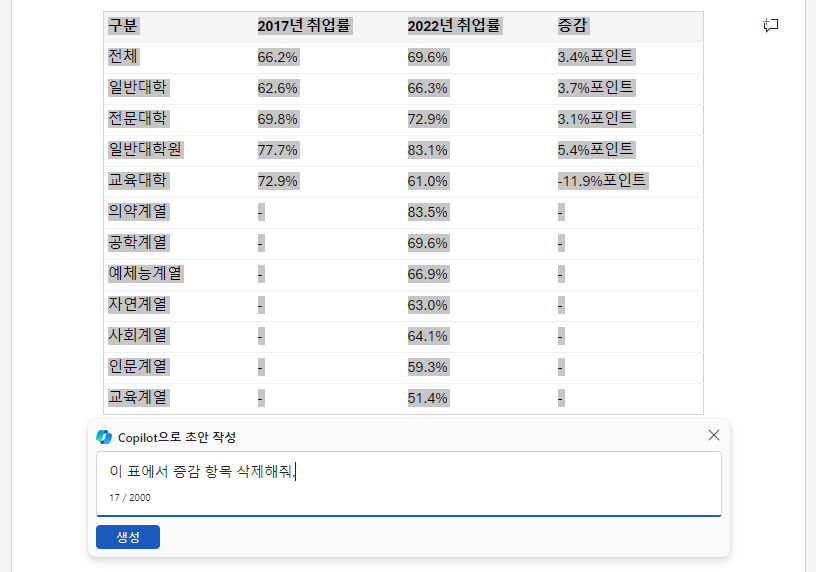Click the add comment icon in margin
The image size is (816, 572).
click(x=770, y=25)
